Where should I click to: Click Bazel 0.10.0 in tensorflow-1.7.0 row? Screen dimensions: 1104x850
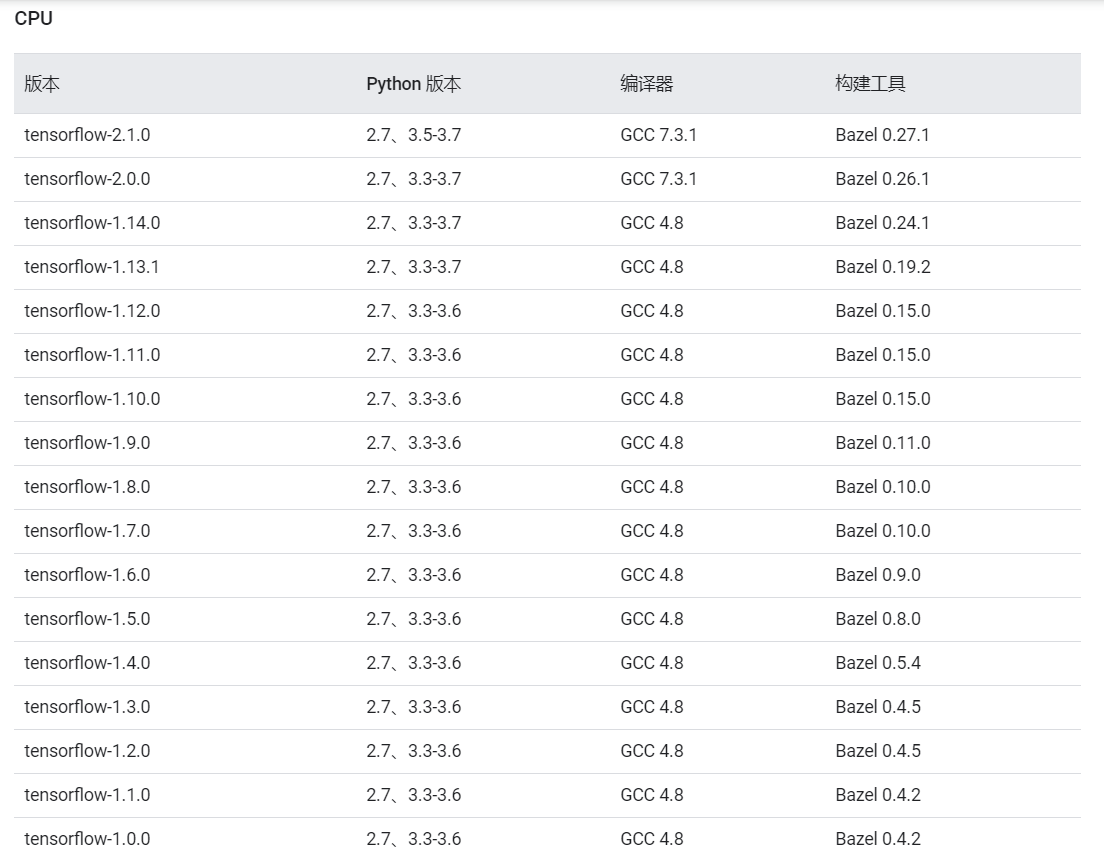[883, 531]
